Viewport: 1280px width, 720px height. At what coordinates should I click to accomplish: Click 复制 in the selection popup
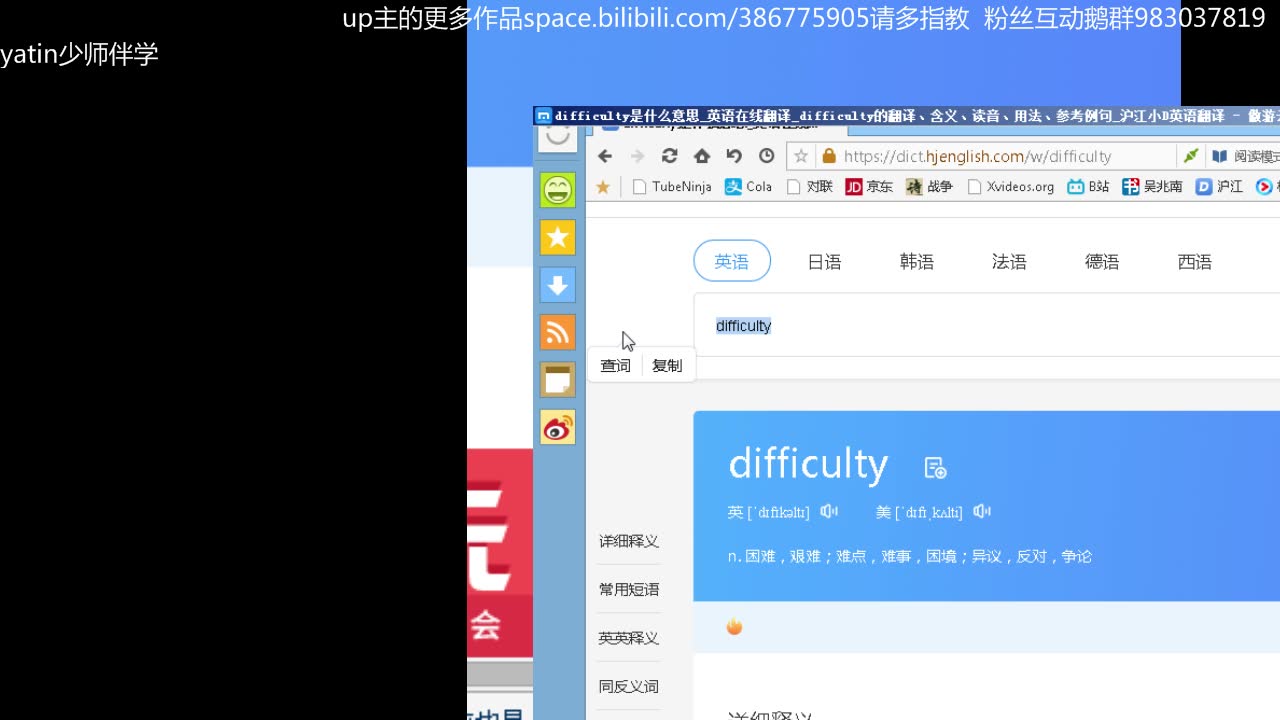point(667,365)
